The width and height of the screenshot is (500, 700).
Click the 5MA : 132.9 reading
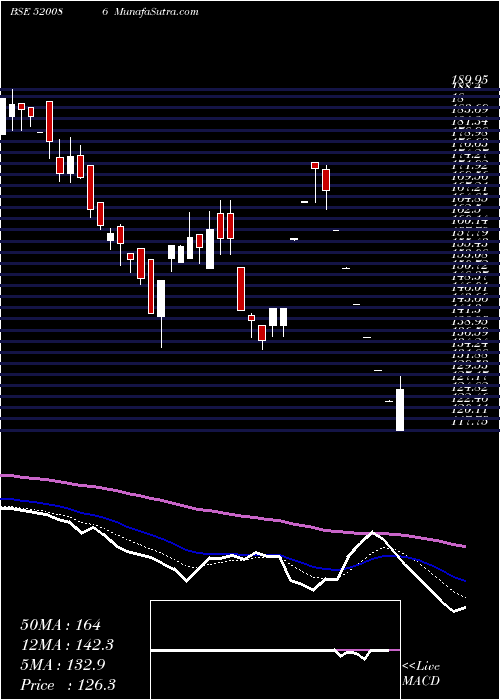click(x=62, y=665)
